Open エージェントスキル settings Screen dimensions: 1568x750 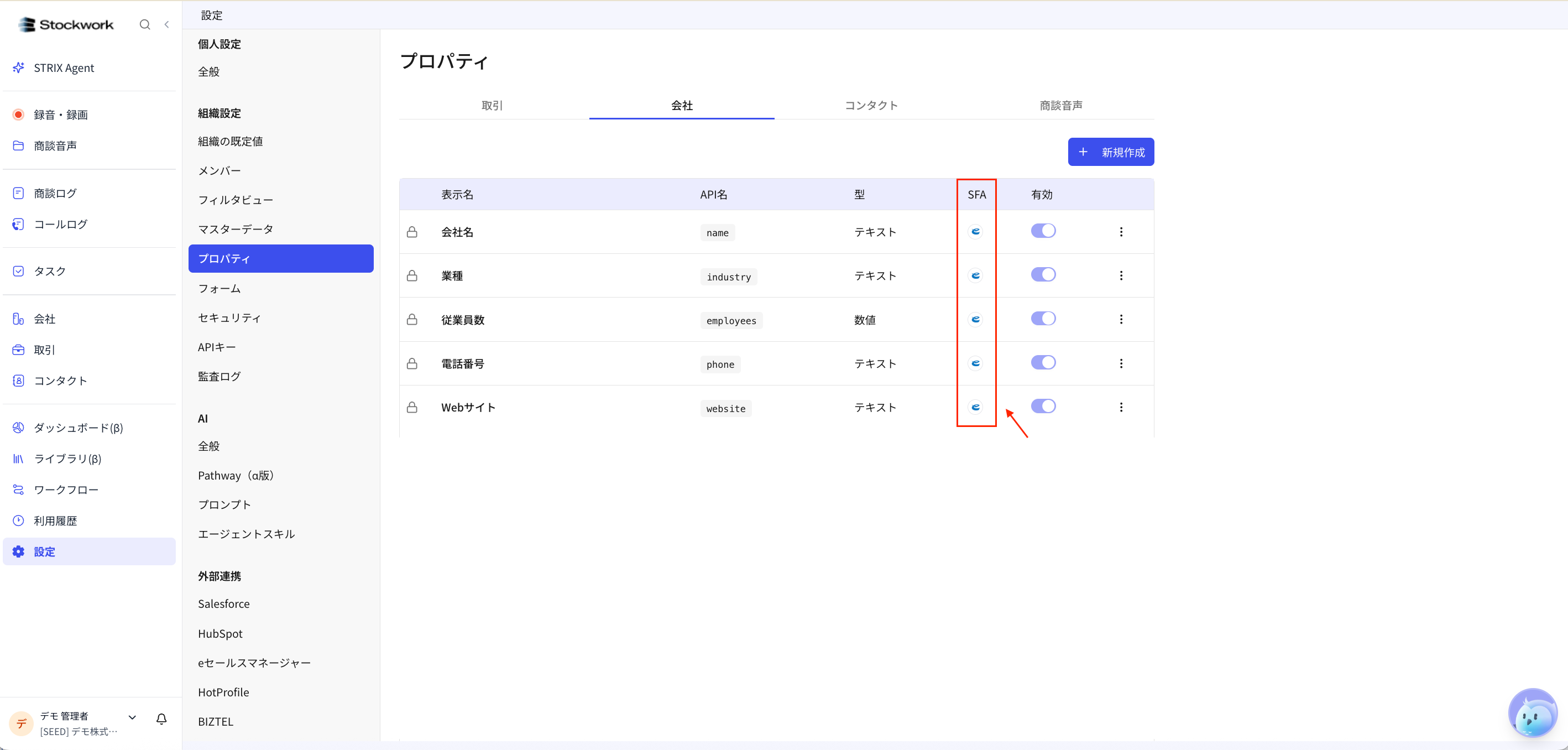[x=281, y=534]
